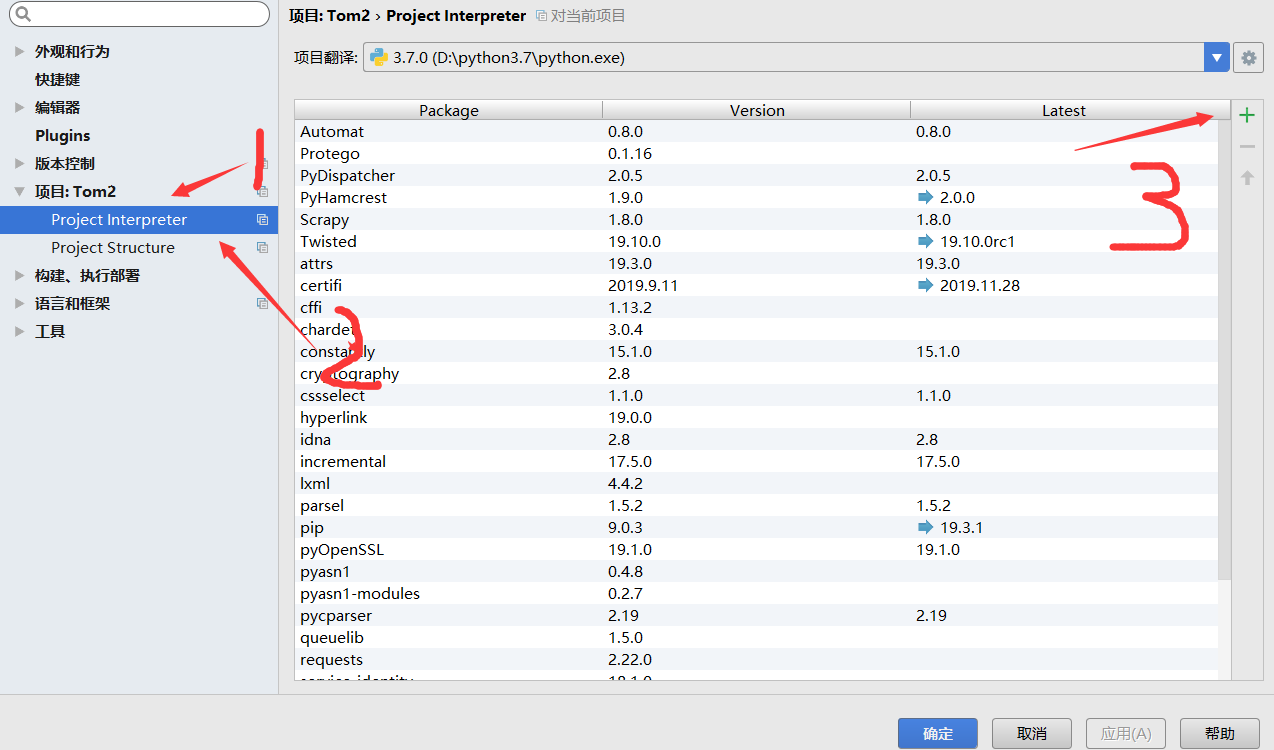The height and width of the screenshot is (750, 1274).
Task: Open the interpreter gear settings icon
Action: click(1248, 58)
